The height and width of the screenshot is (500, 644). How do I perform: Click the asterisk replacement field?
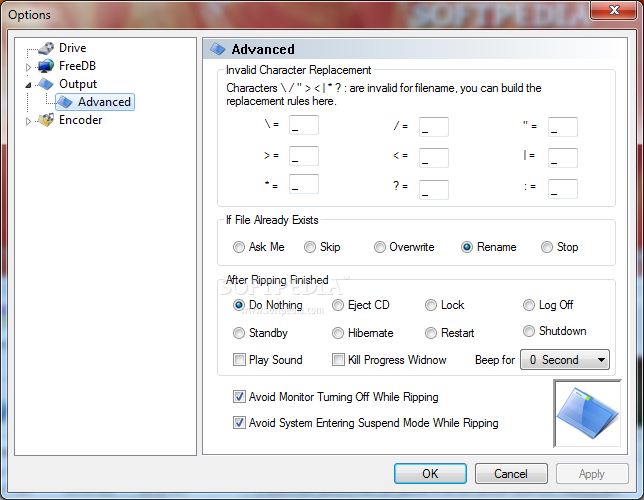point(304,184)
